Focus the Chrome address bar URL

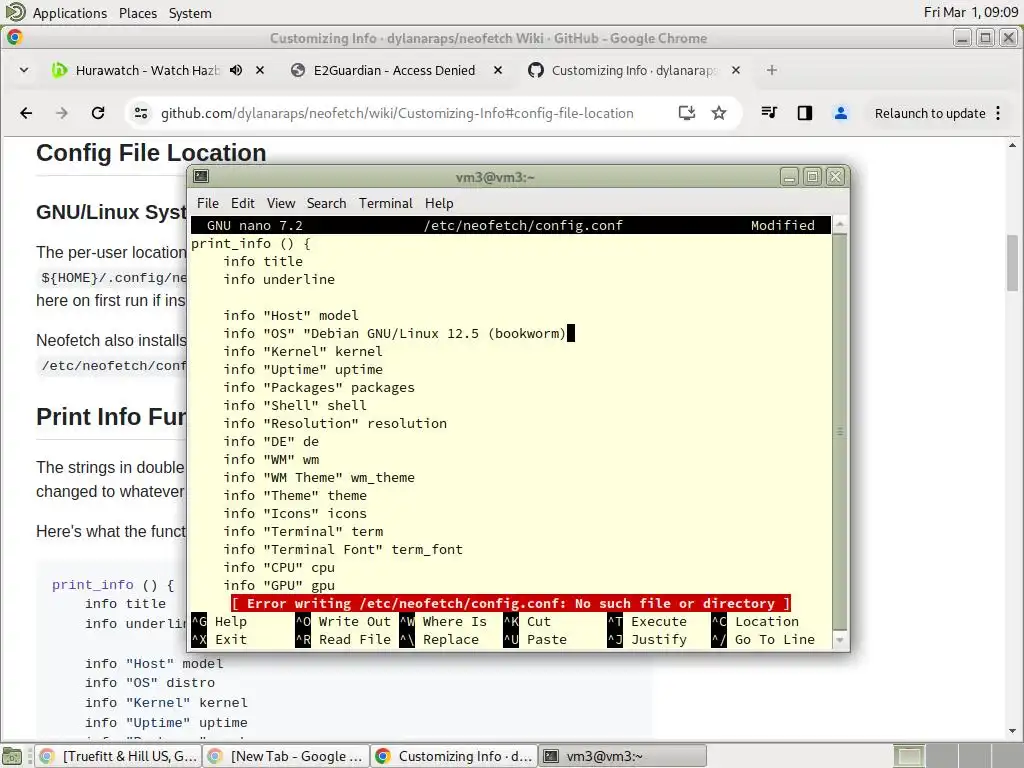tap(397, 113)
